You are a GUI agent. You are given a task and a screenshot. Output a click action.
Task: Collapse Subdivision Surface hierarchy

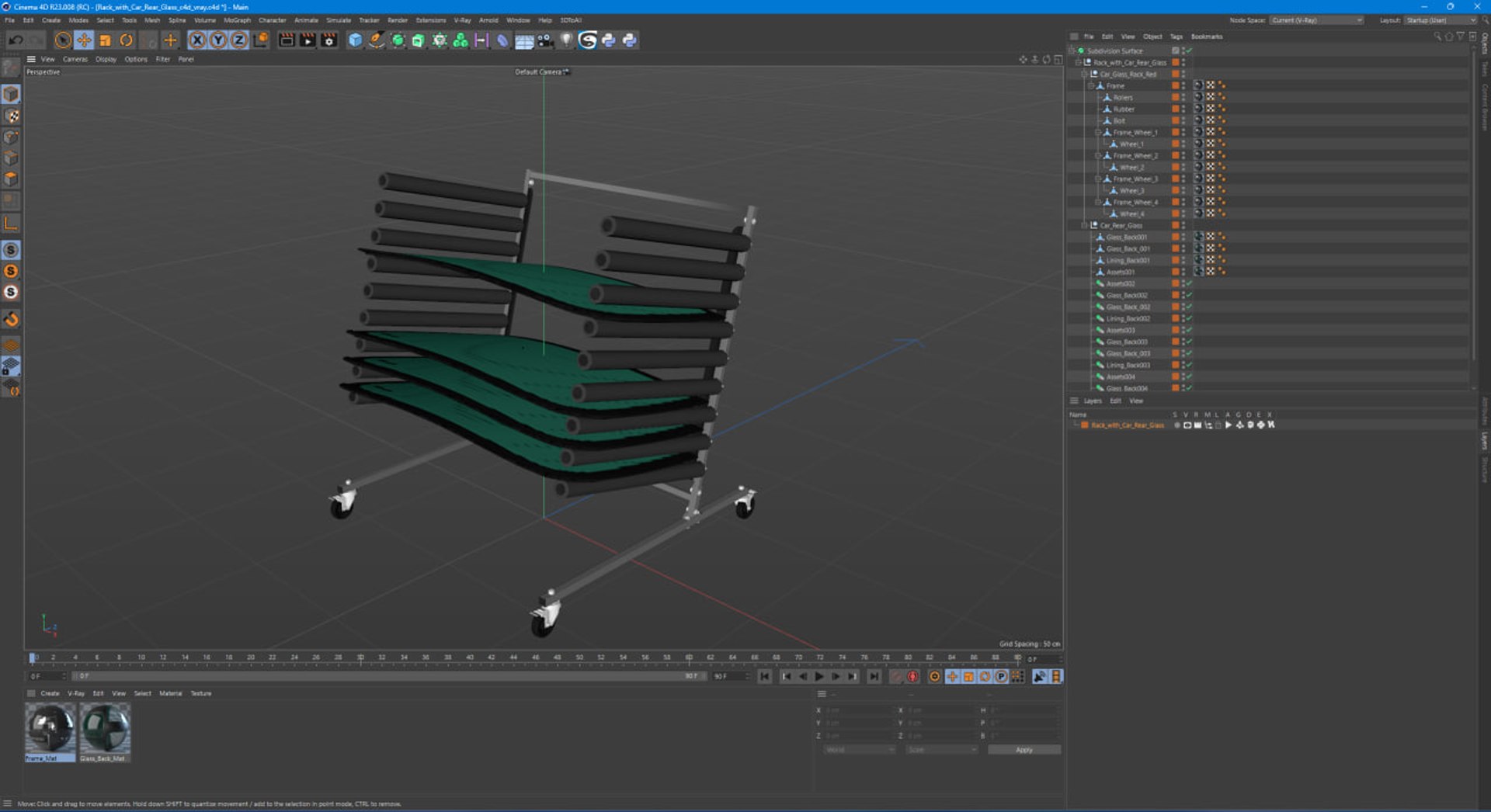[x=1072, y=50]
